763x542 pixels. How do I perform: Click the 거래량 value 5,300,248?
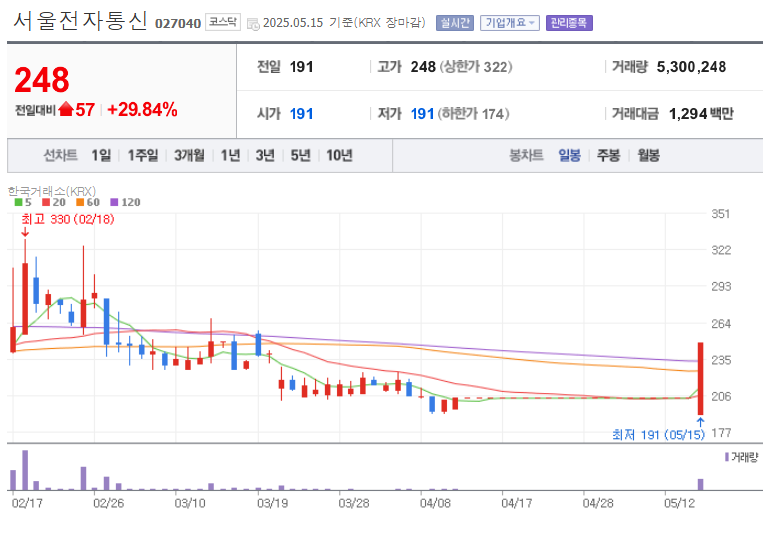(691, 67)
